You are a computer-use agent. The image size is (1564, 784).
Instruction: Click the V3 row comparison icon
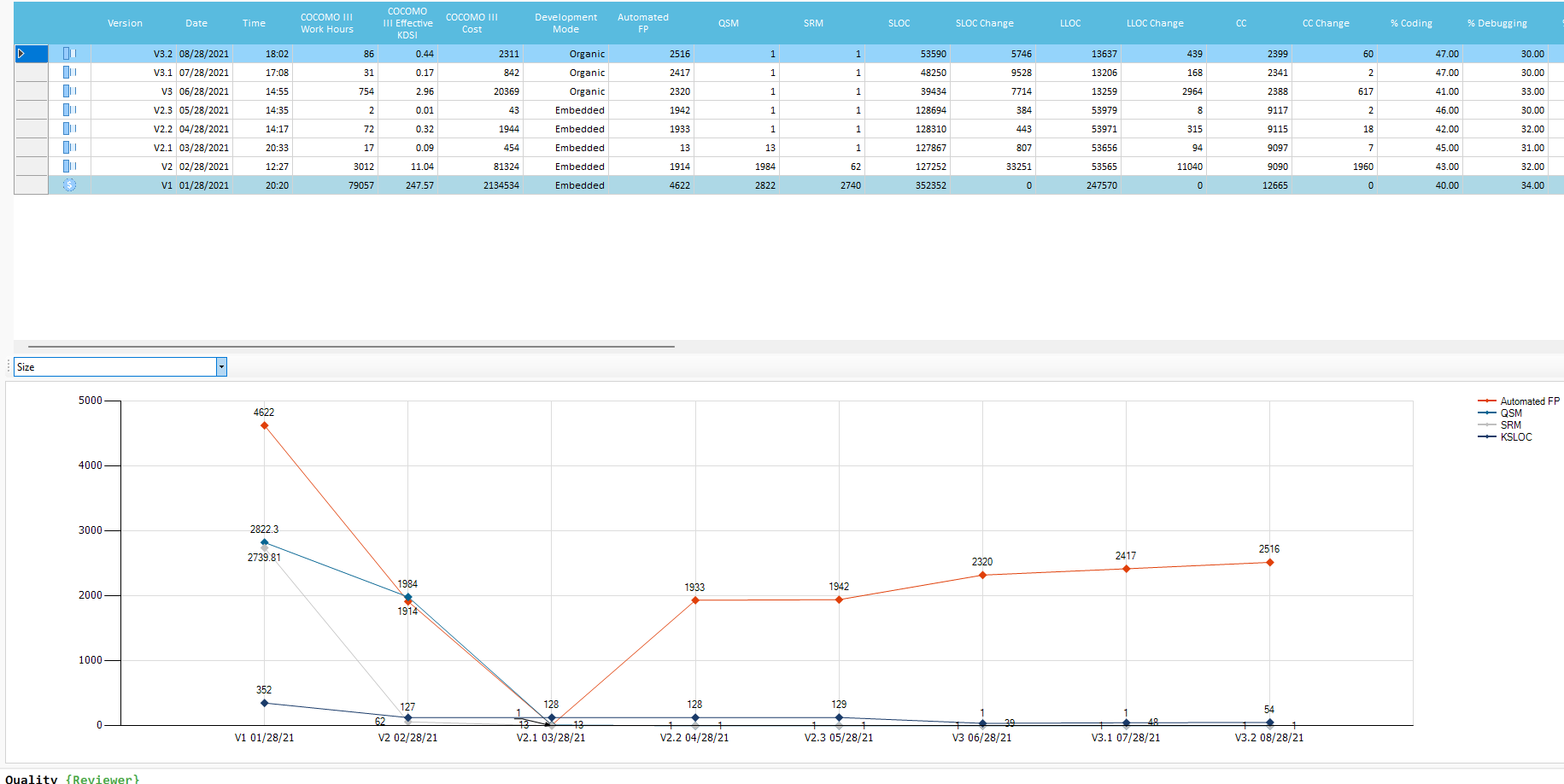click(69, 91)
